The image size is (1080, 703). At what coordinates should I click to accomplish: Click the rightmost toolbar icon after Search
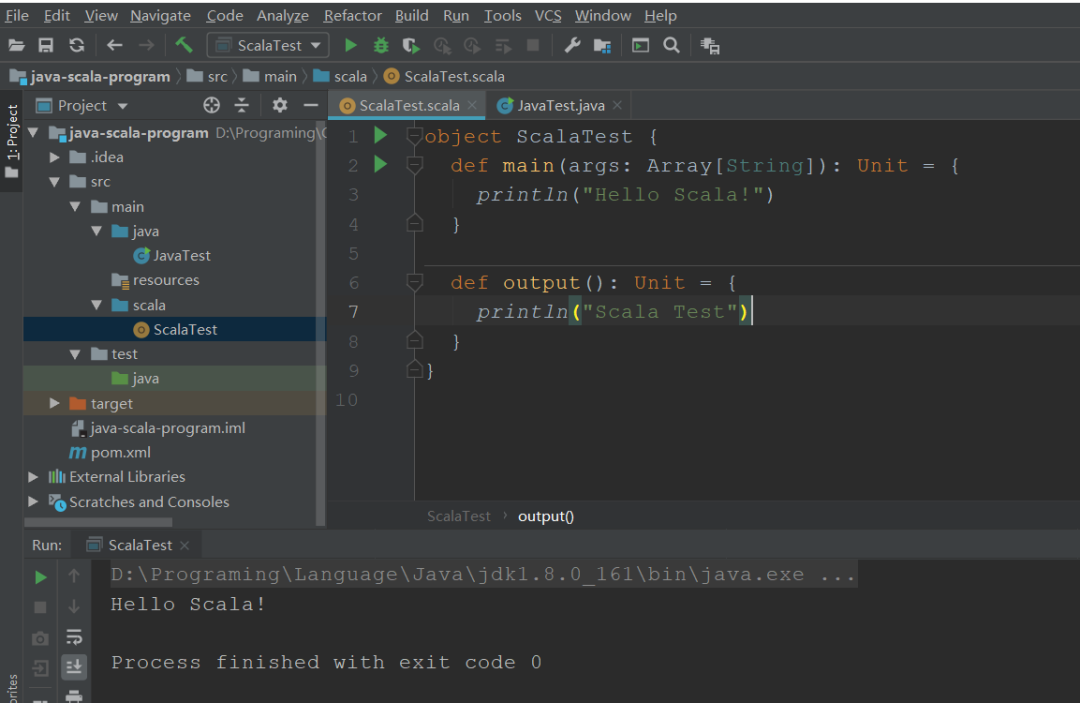[x=710, y=46]
